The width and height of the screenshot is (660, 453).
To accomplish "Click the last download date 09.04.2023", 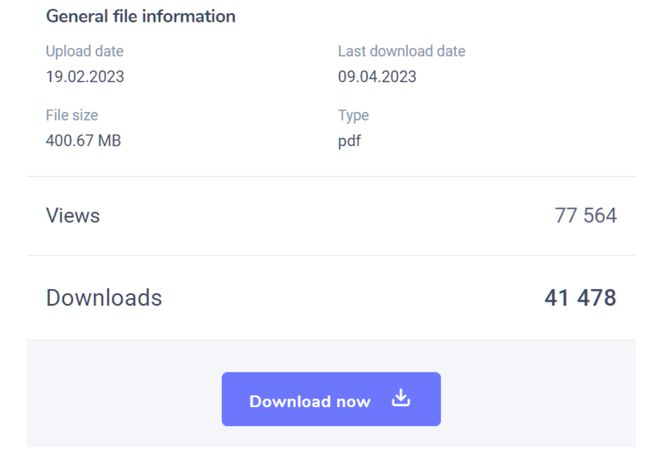I will tap(377, 77).
